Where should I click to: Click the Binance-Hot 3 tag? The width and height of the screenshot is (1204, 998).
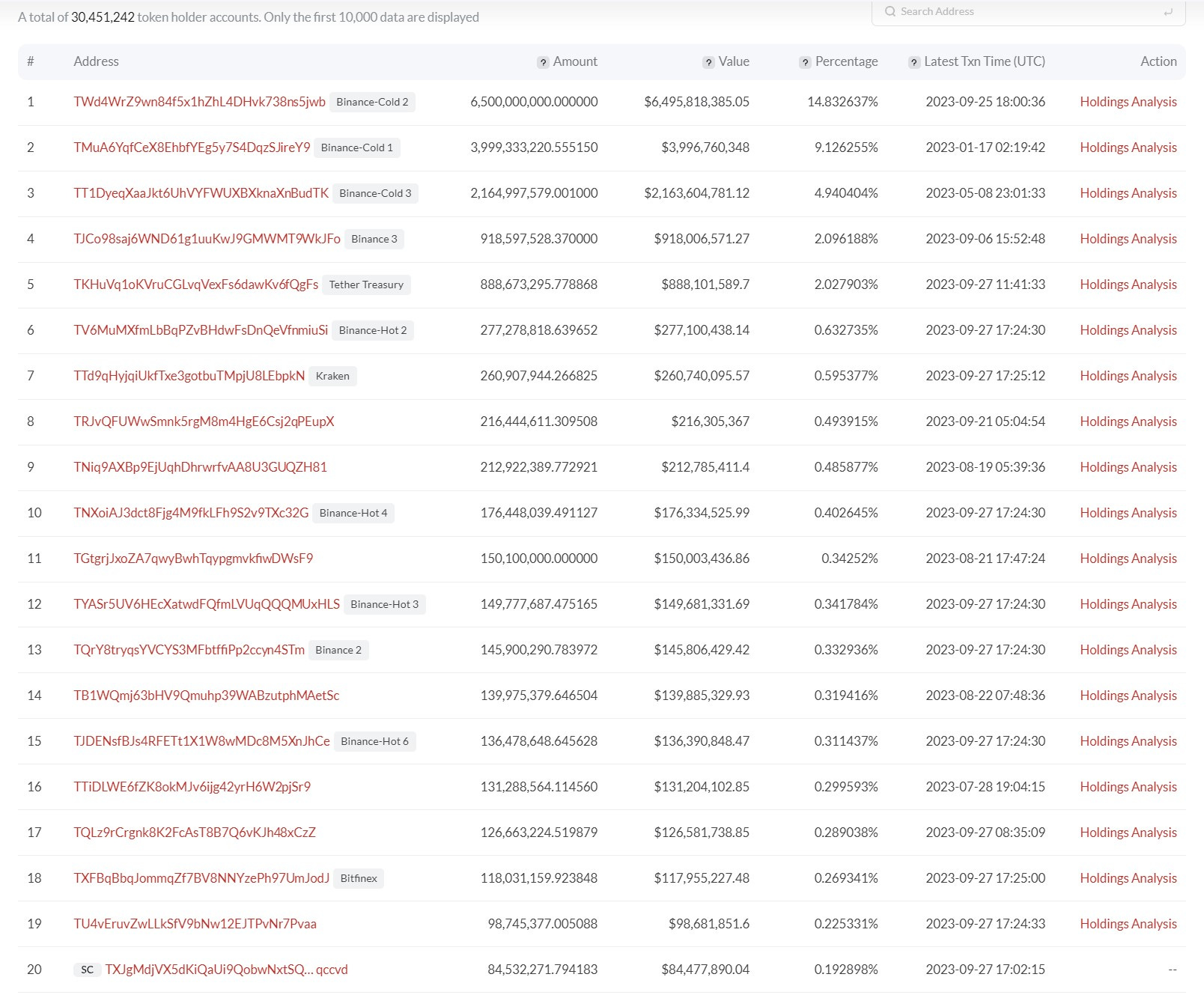point(384,604)
